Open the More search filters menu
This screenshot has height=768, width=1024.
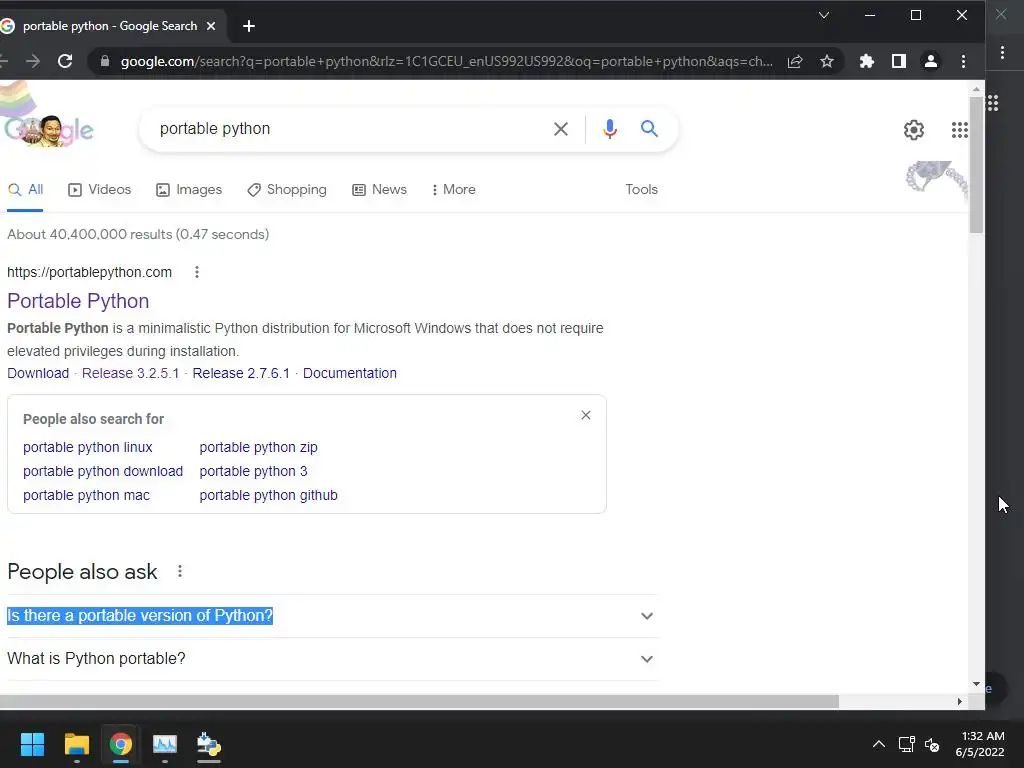[453, 189]
